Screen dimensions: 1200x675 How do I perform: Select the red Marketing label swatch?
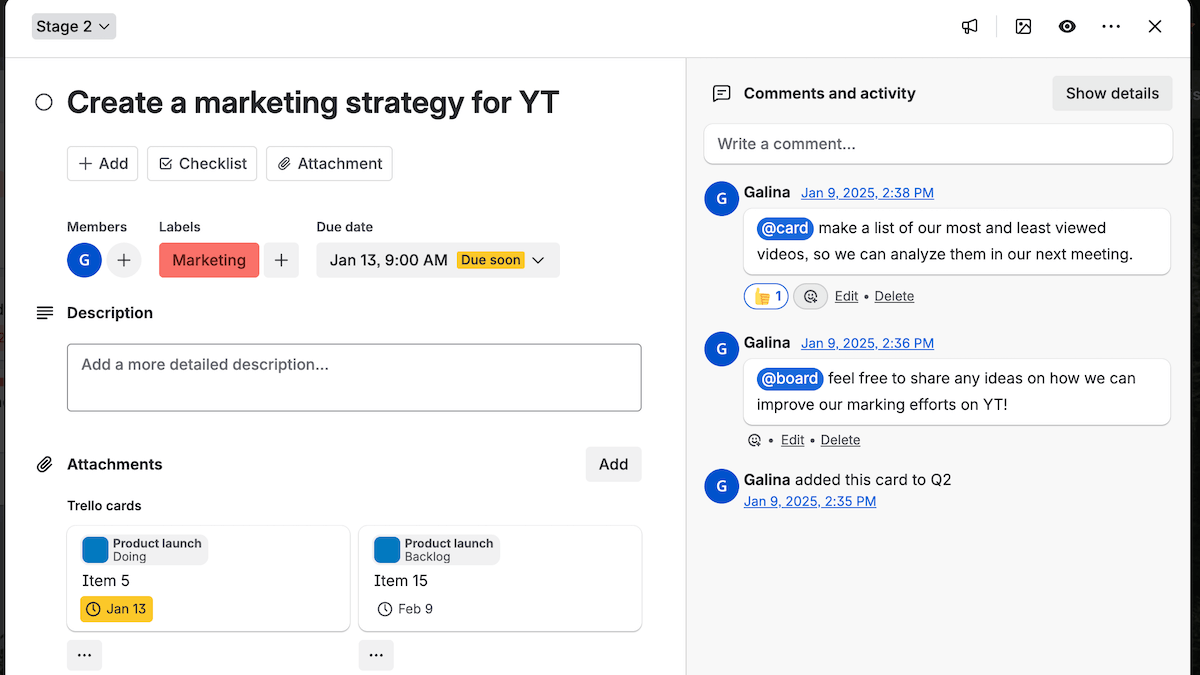click(208, 260)
